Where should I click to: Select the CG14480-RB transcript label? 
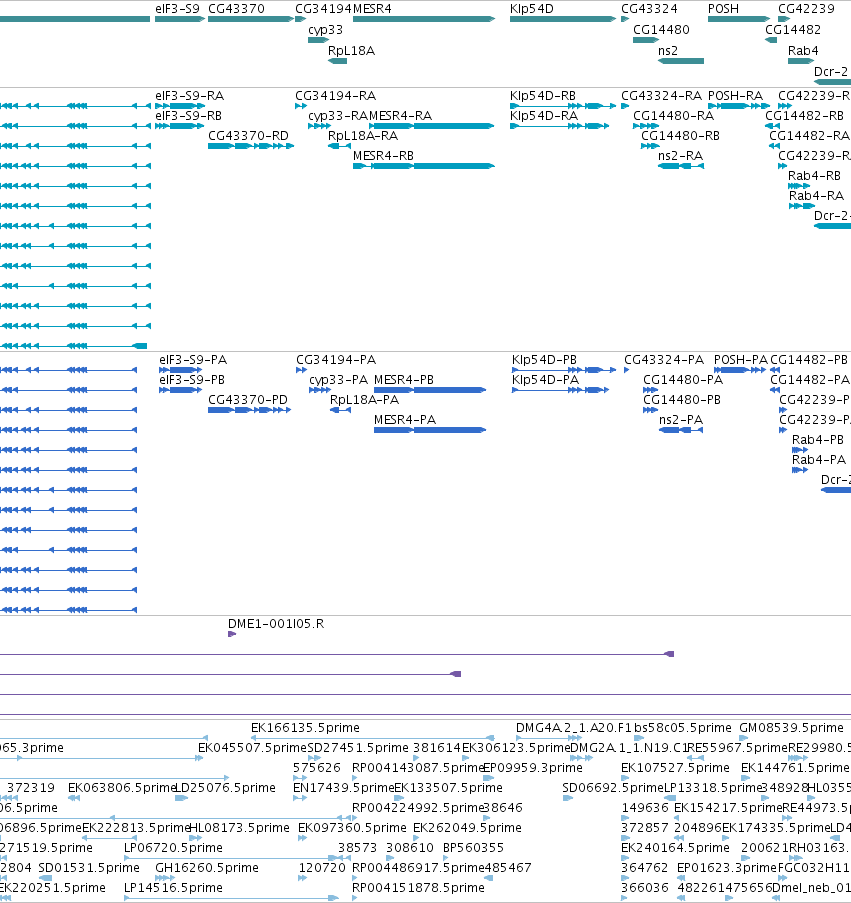(x=680, y=136)
